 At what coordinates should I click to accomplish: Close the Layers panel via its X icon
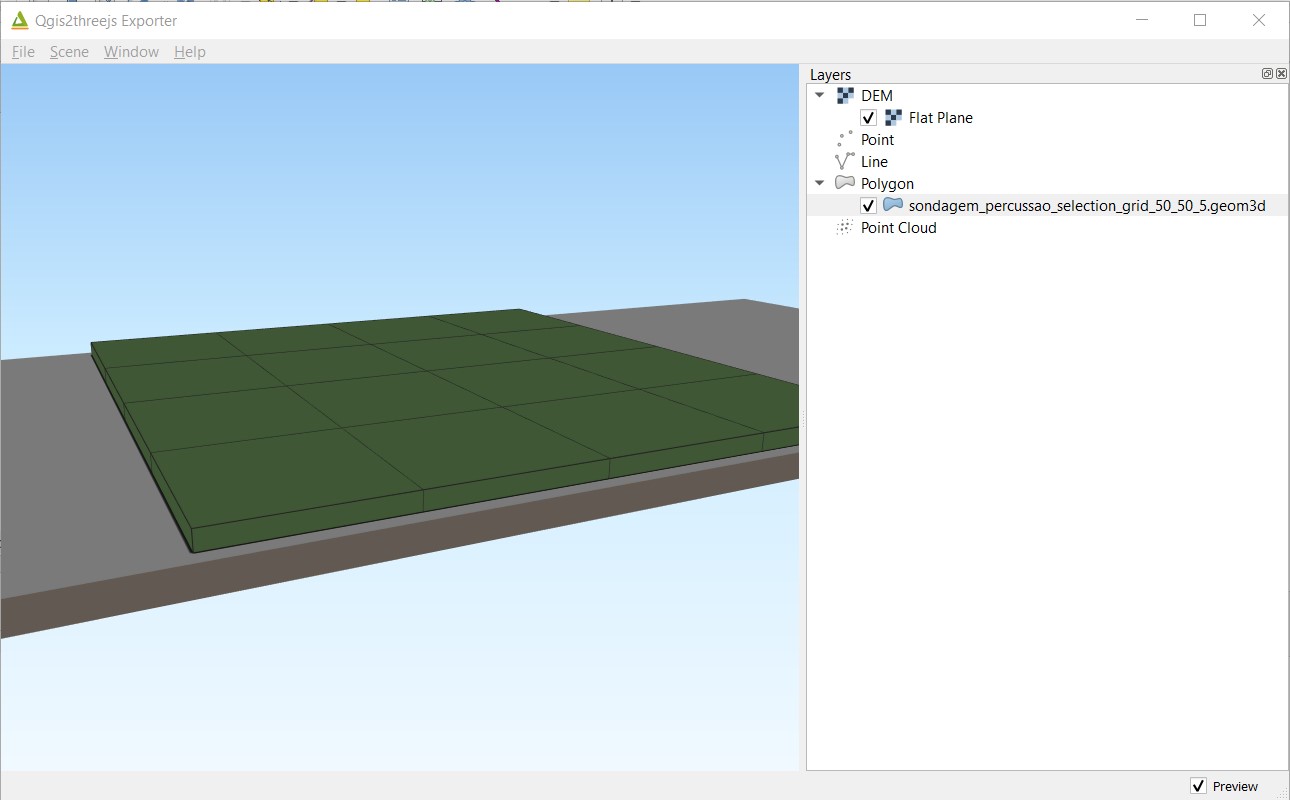coord(1281,73)
